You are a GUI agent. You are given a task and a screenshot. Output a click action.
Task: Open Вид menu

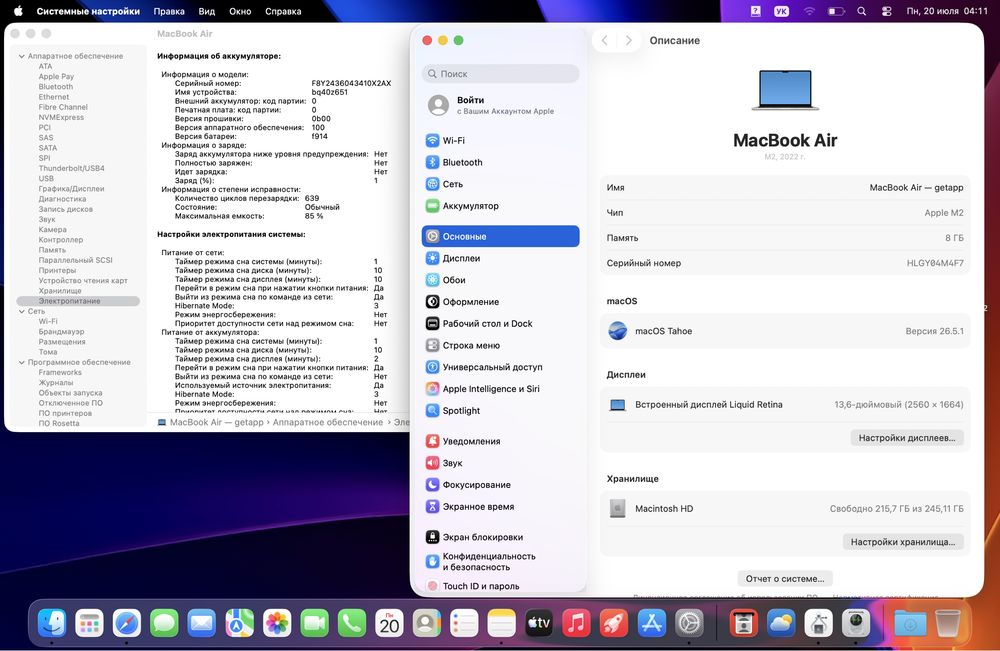coord(207,11)
